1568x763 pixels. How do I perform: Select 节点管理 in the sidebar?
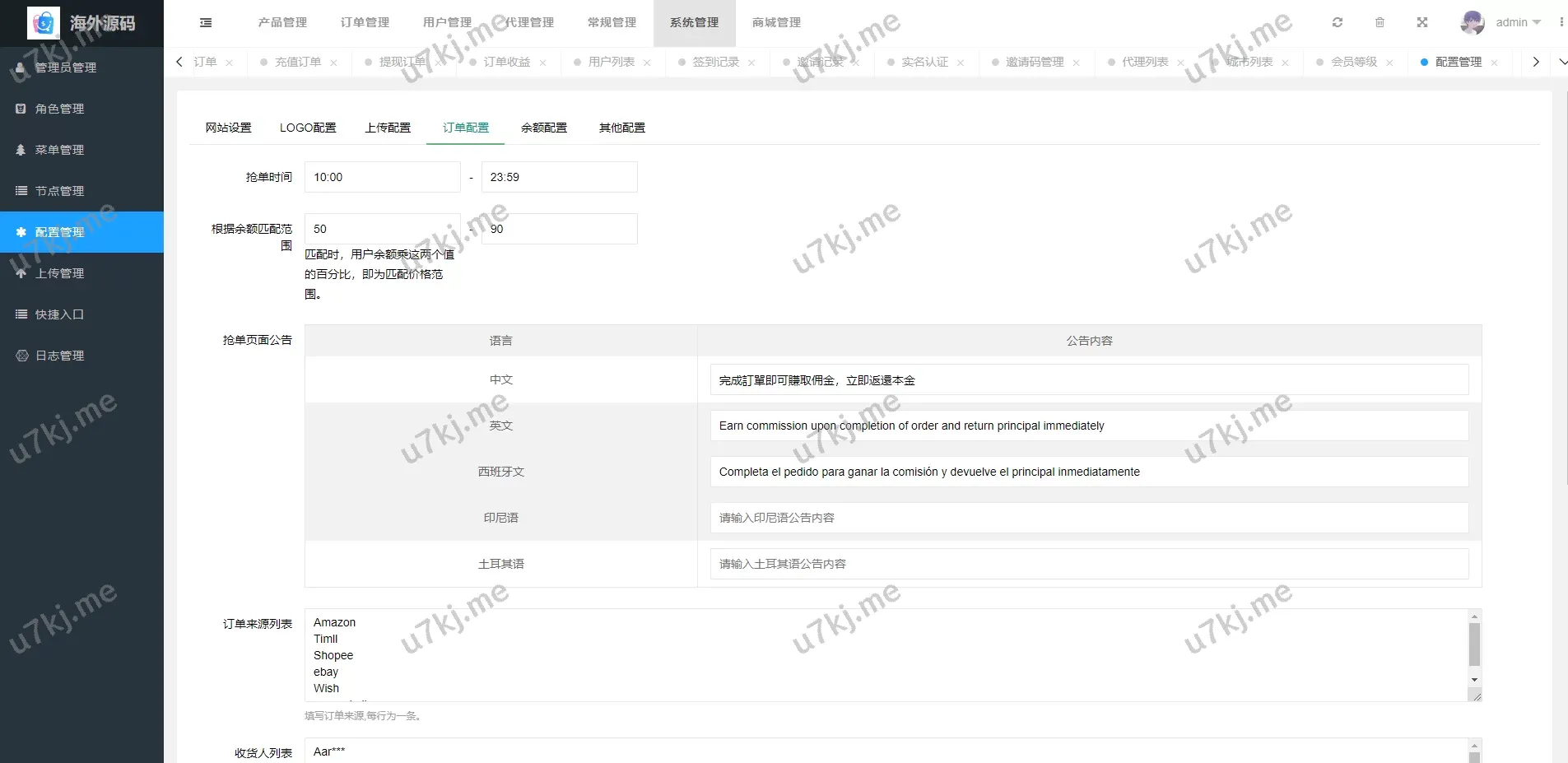tap(58, 191)
